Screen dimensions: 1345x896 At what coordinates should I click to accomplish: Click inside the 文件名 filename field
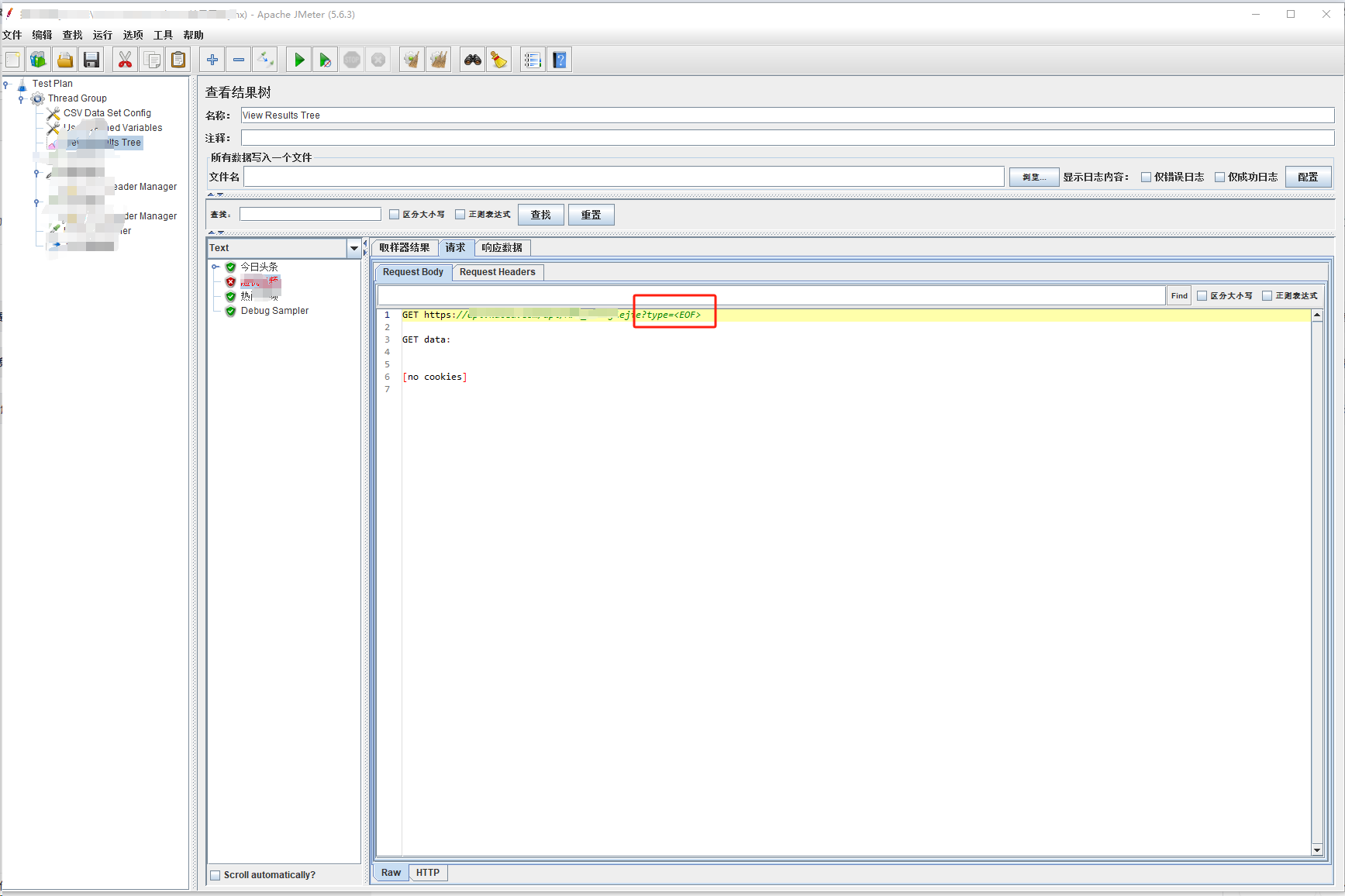pos(620,176)
